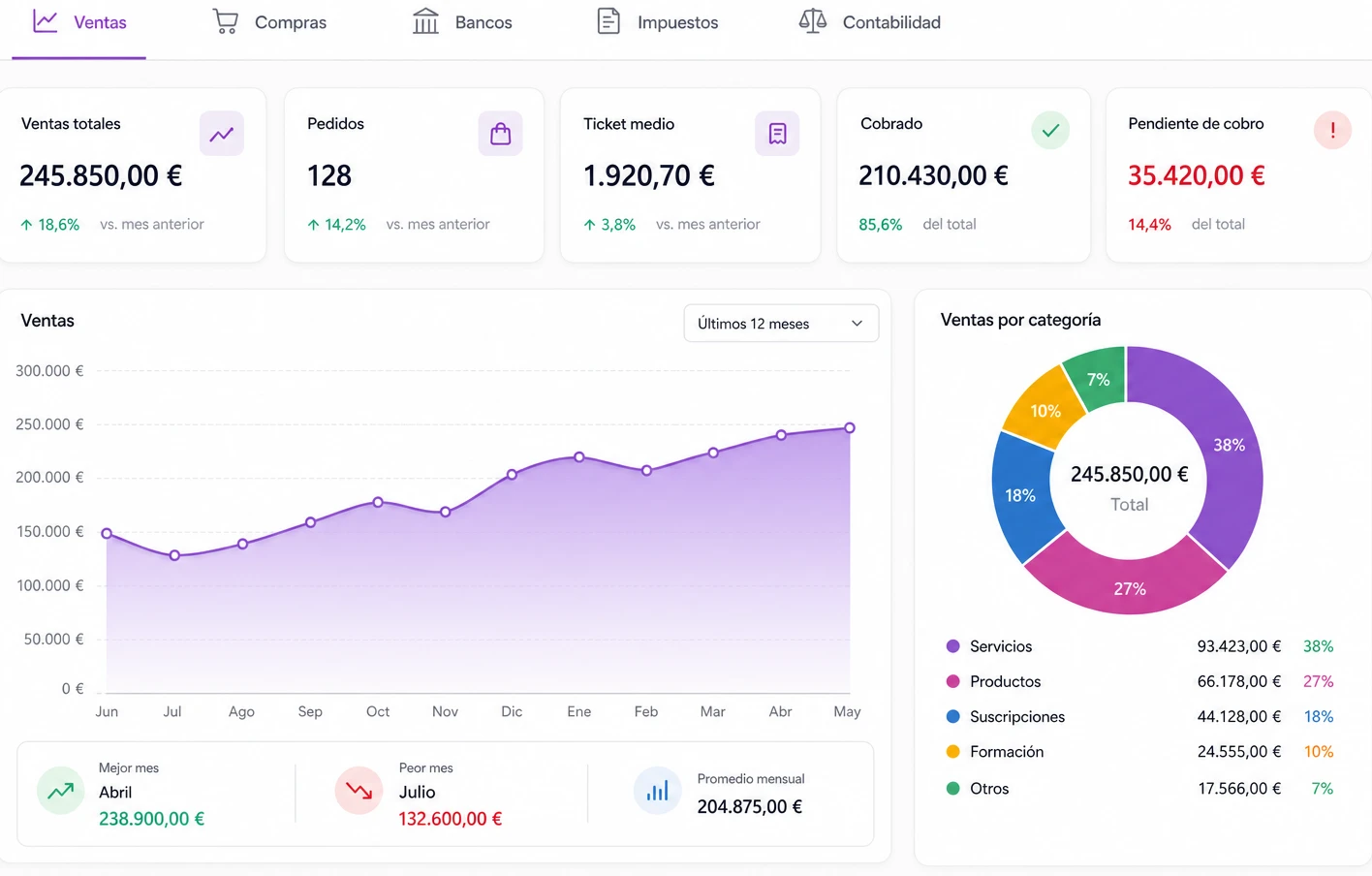Select the Contabilidad tab
Viewport: 1372px width, 876px height.
click(869, 22)
